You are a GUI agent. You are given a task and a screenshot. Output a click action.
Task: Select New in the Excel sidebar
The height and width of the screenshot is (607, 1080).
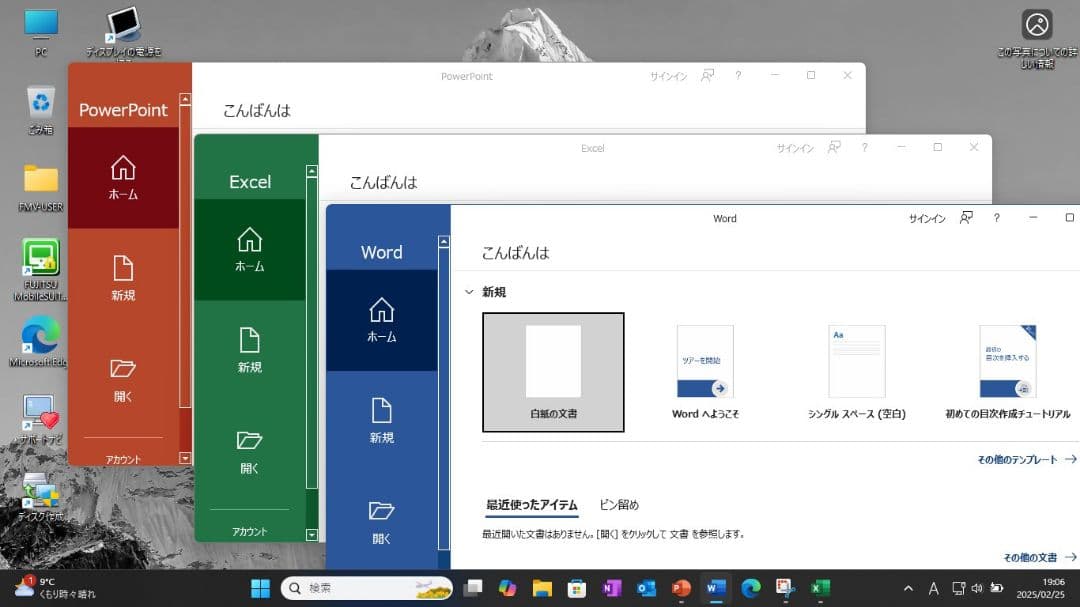pos(249,350)
